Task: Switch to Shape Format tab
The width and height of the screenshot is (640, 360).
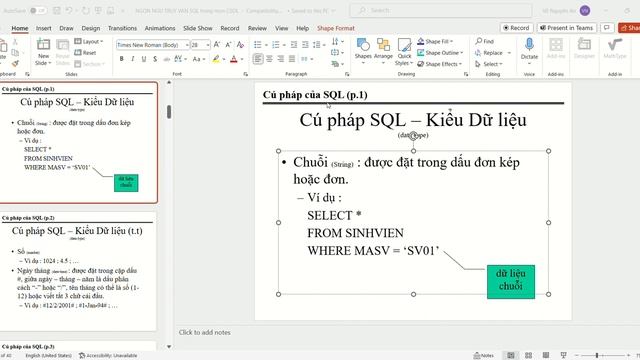Action: pyautogui.click(x=336, y=28)
